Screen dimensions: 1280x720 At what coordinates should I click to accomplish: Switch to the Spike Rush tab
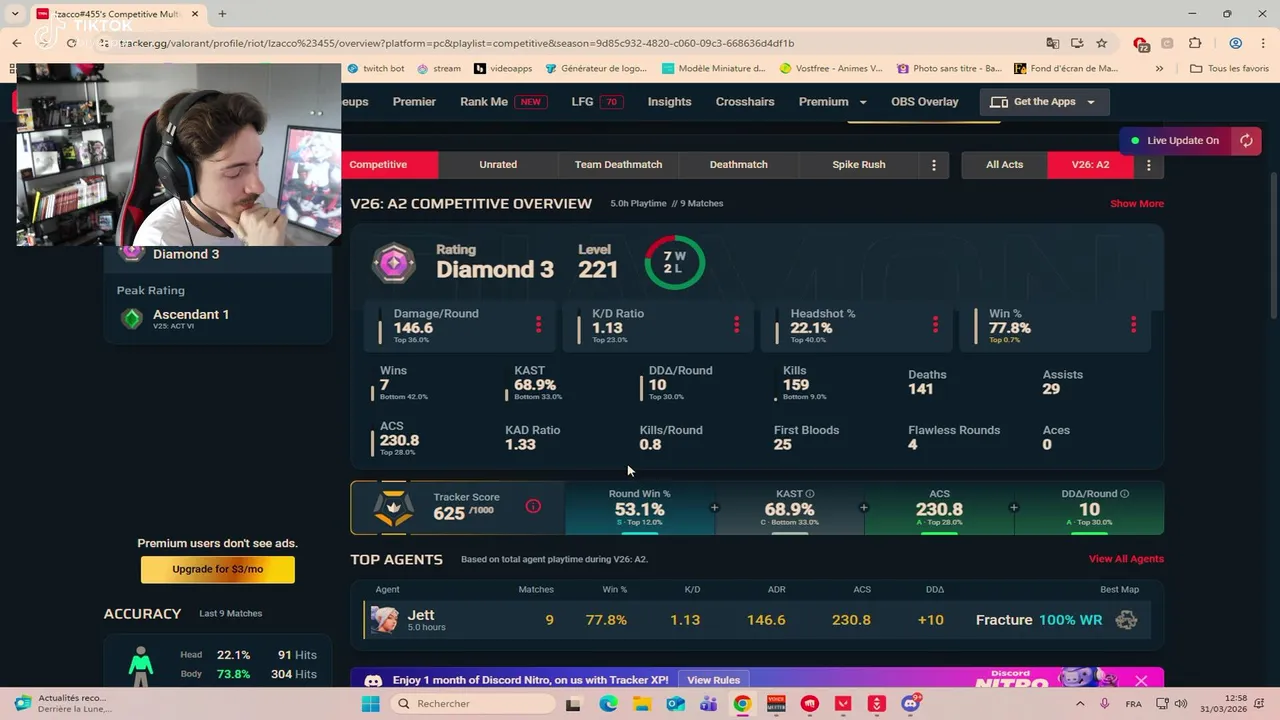[x=858, y=165]
